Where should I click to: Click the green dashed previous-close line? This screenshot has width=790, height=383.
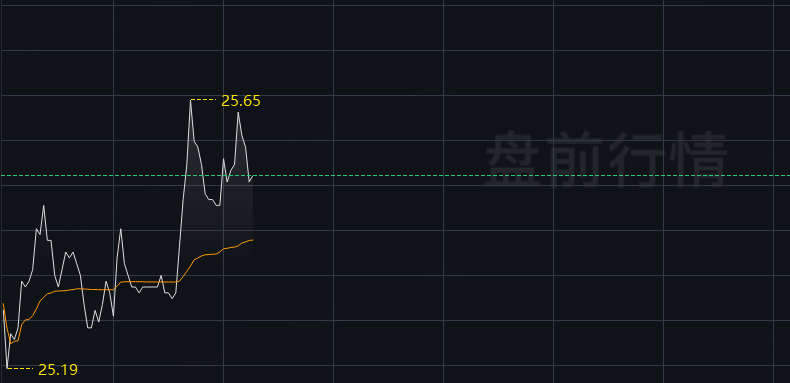pos(395,175)
